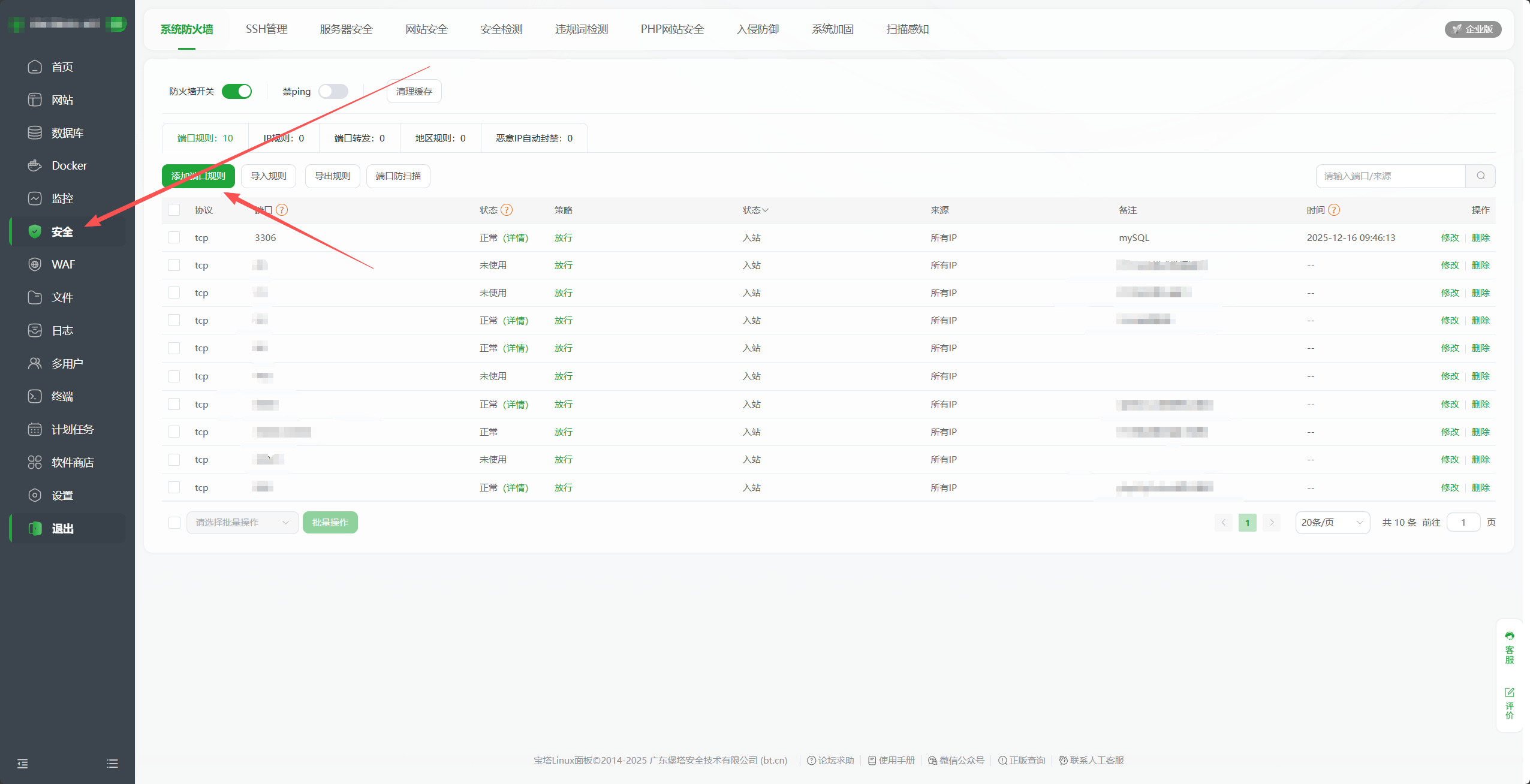The width and height of the screenshot is (1530, 784).
Task: Focus the port/source search input field
Action: (1390, 176)
